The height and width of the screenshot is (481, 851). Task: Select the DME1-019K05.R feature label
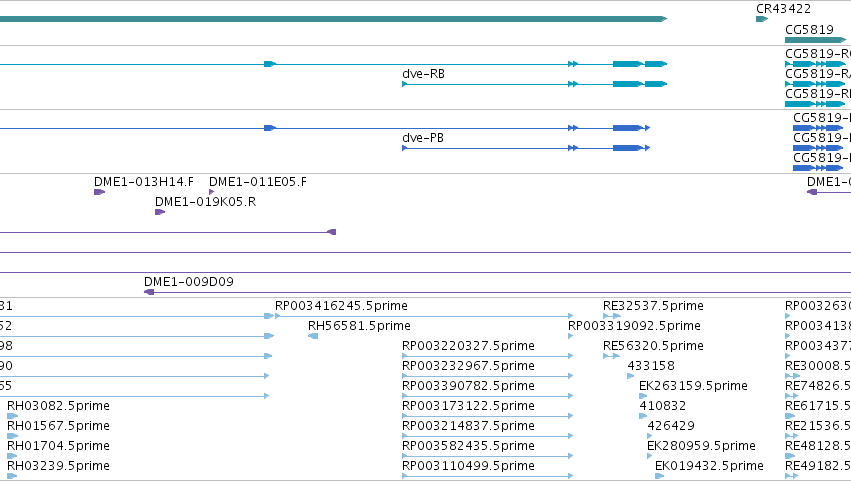pos(205,202)
